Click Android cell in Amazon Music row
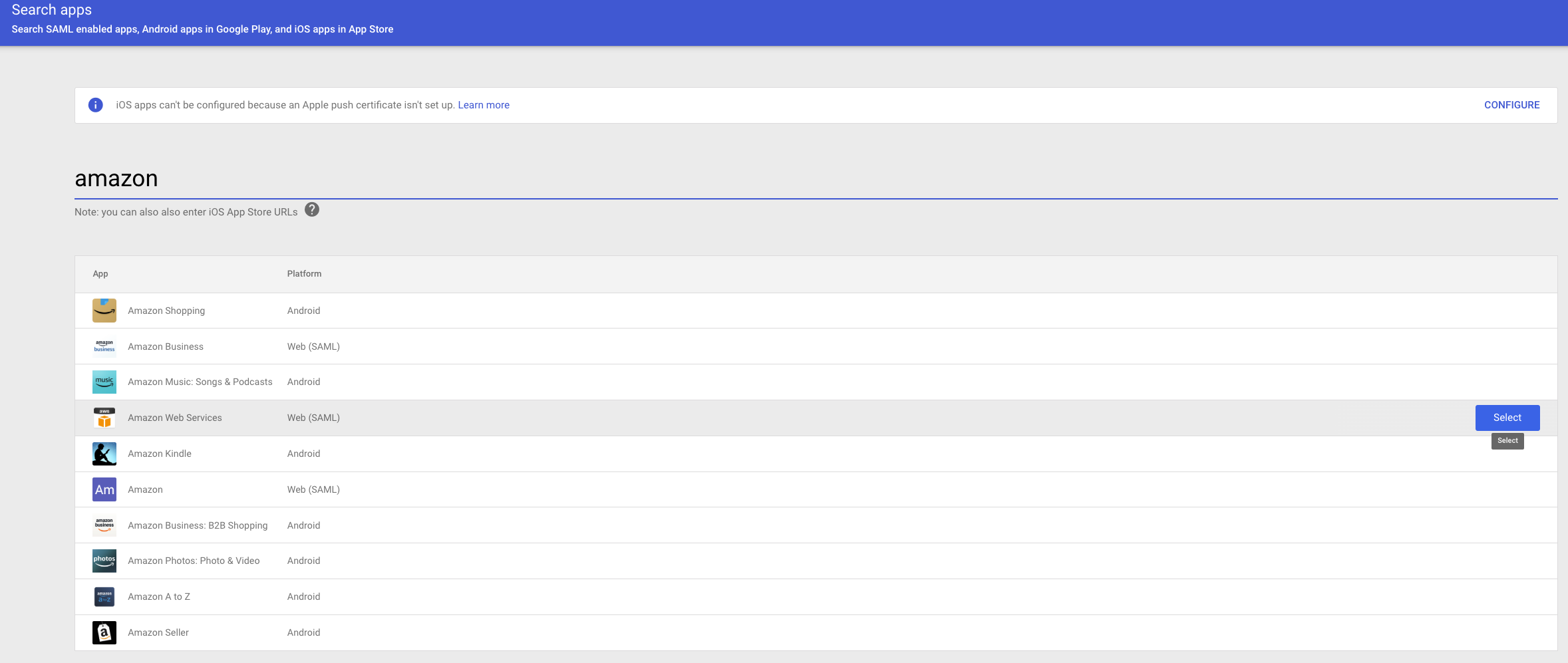 pyautogui.click(x=303, y=382)
